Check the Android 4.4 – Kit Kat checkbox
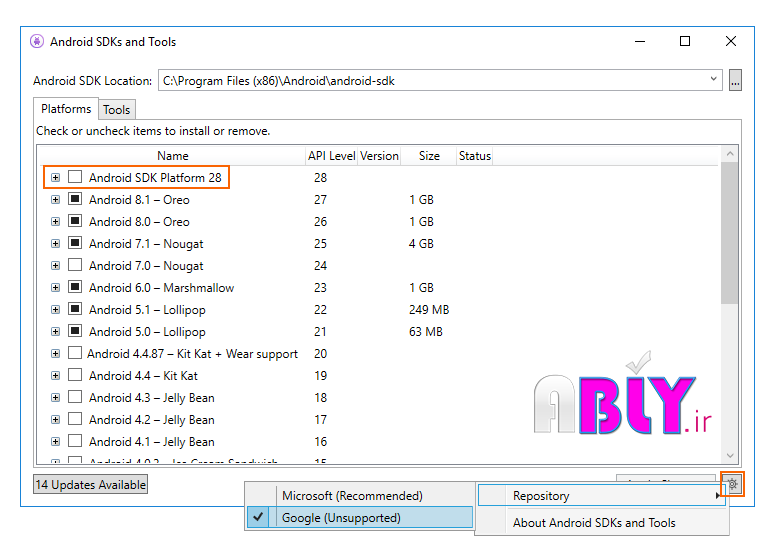The image size is (782, 558). 75,375
